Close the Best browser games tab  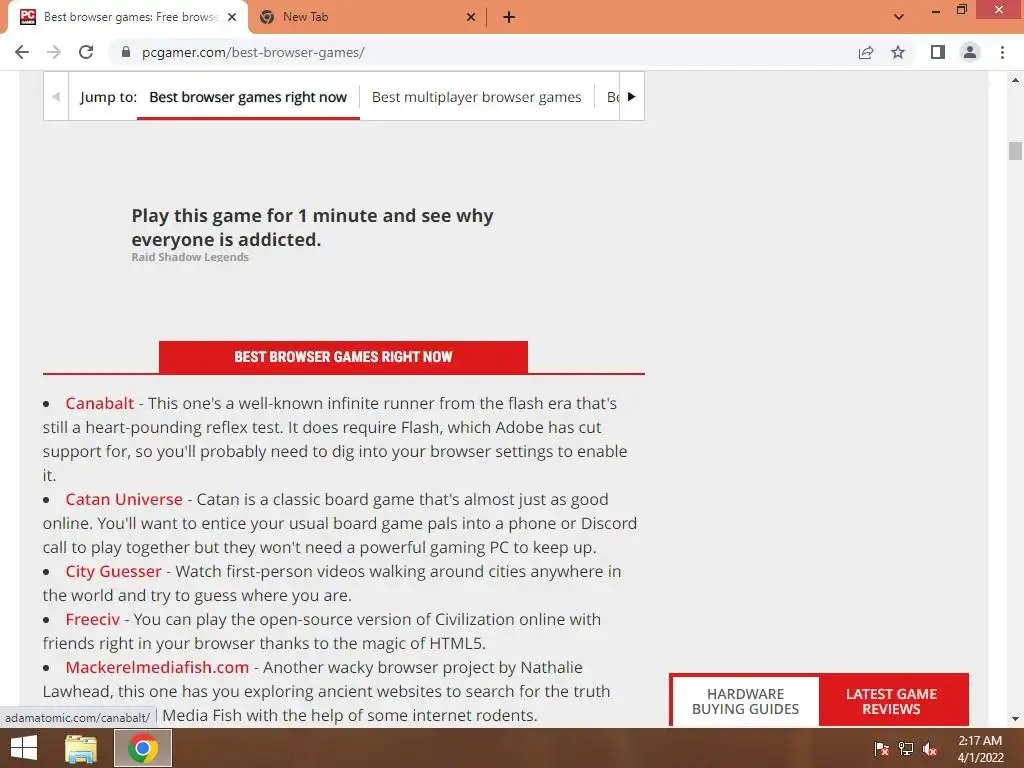click(x=232, y=18)
